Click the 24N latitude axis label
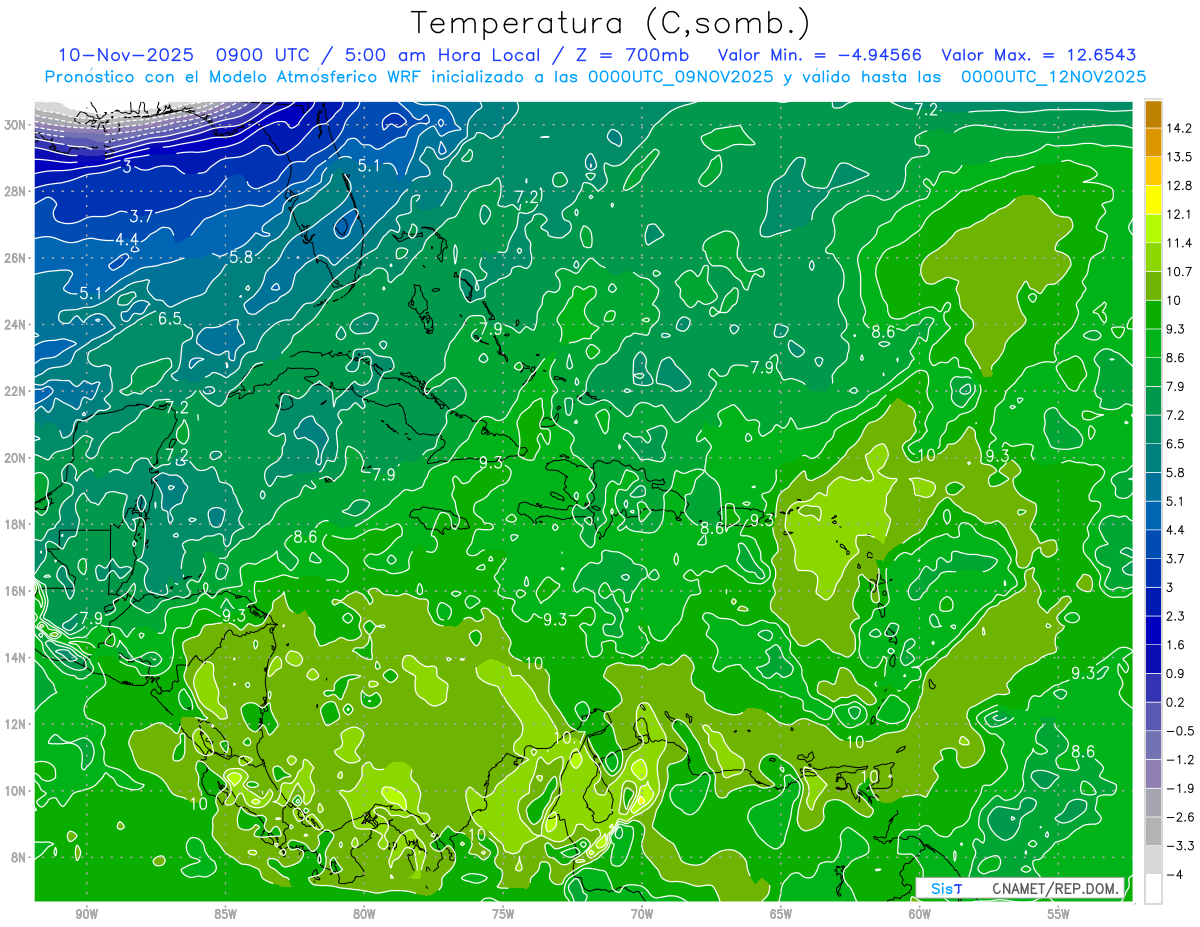Screen dimensions: 1200x927 [15, 324]
